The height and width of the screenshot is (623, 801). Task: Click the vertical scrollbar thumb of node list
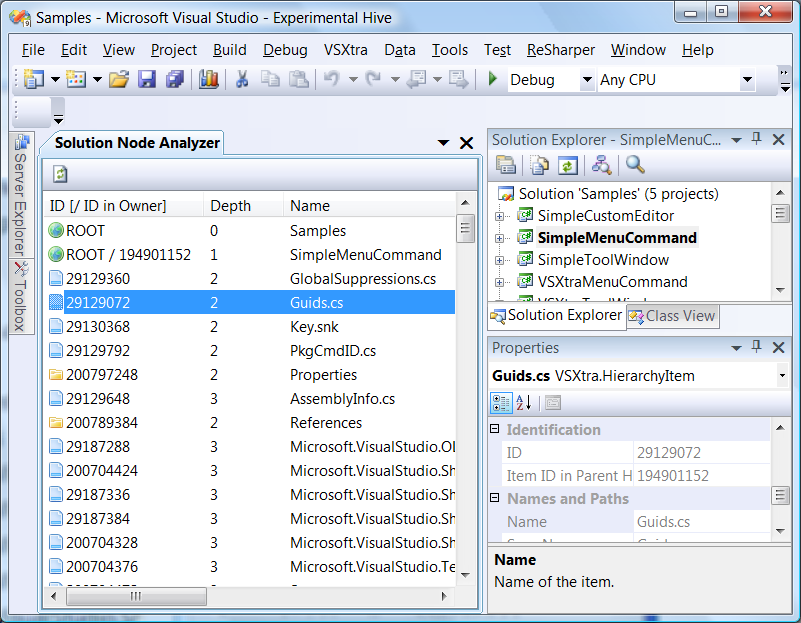coord(465,228)
